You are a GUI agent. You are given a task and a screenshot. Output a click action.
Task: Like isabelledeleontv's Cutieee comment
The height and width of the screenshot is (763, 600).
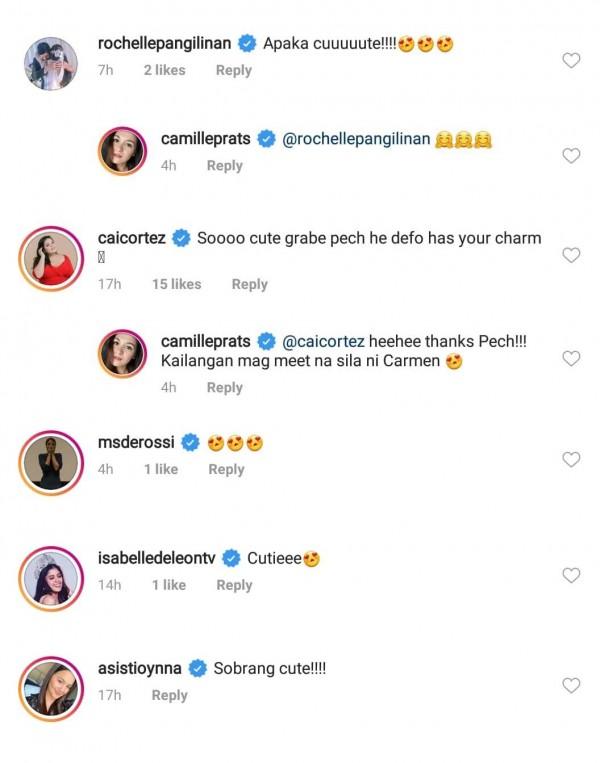571,575
